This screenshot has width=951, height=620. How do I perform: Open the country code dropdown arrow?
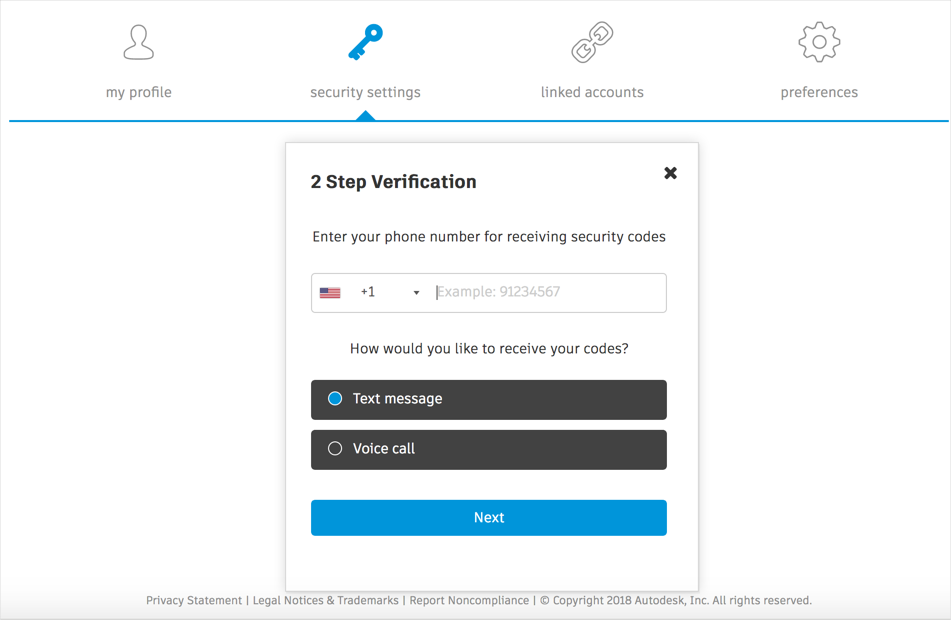(417, 293)
